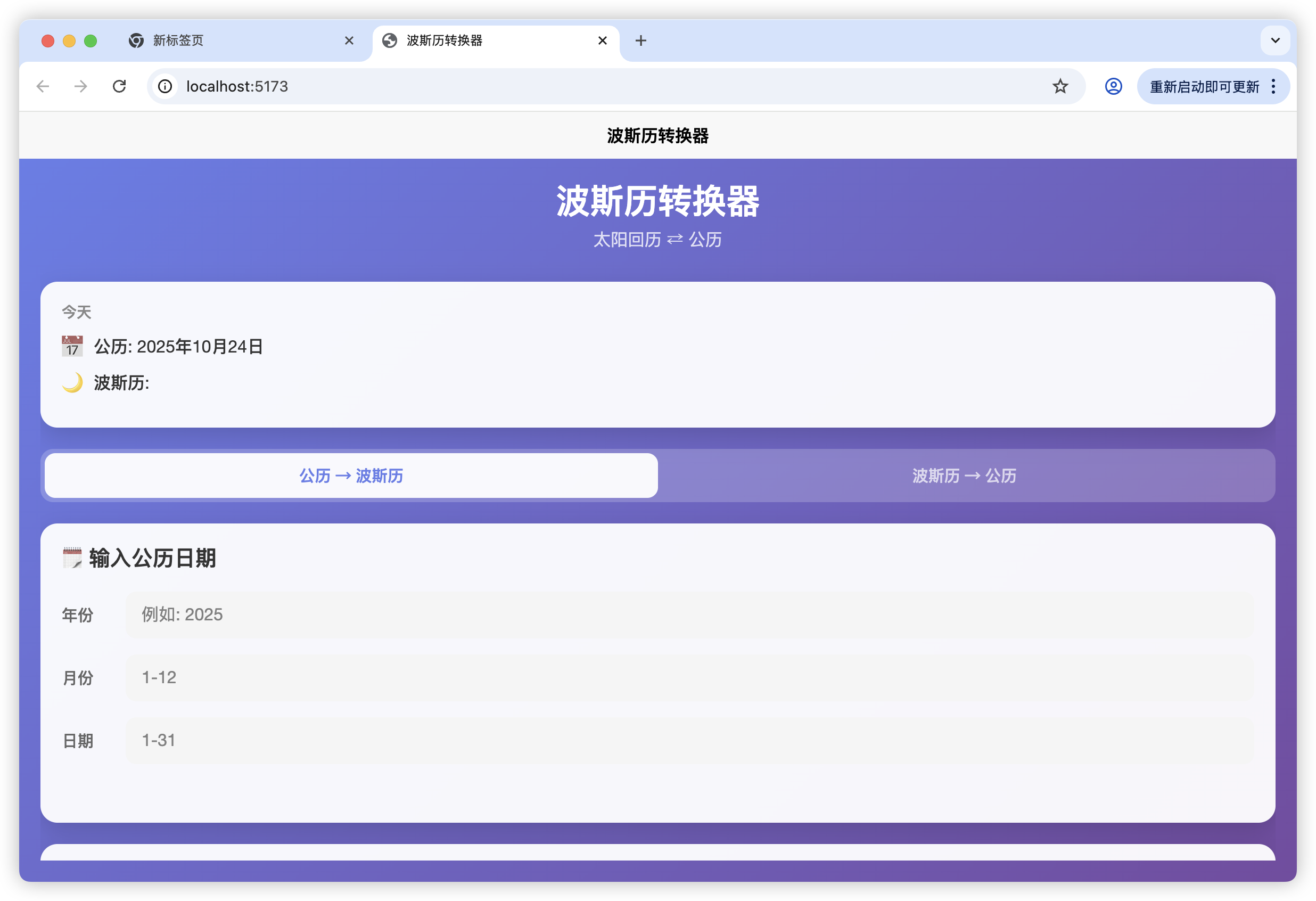The height and width of the screenshot is (901, 1316).
Task: Click the 年份 input field
Action: 688,615
